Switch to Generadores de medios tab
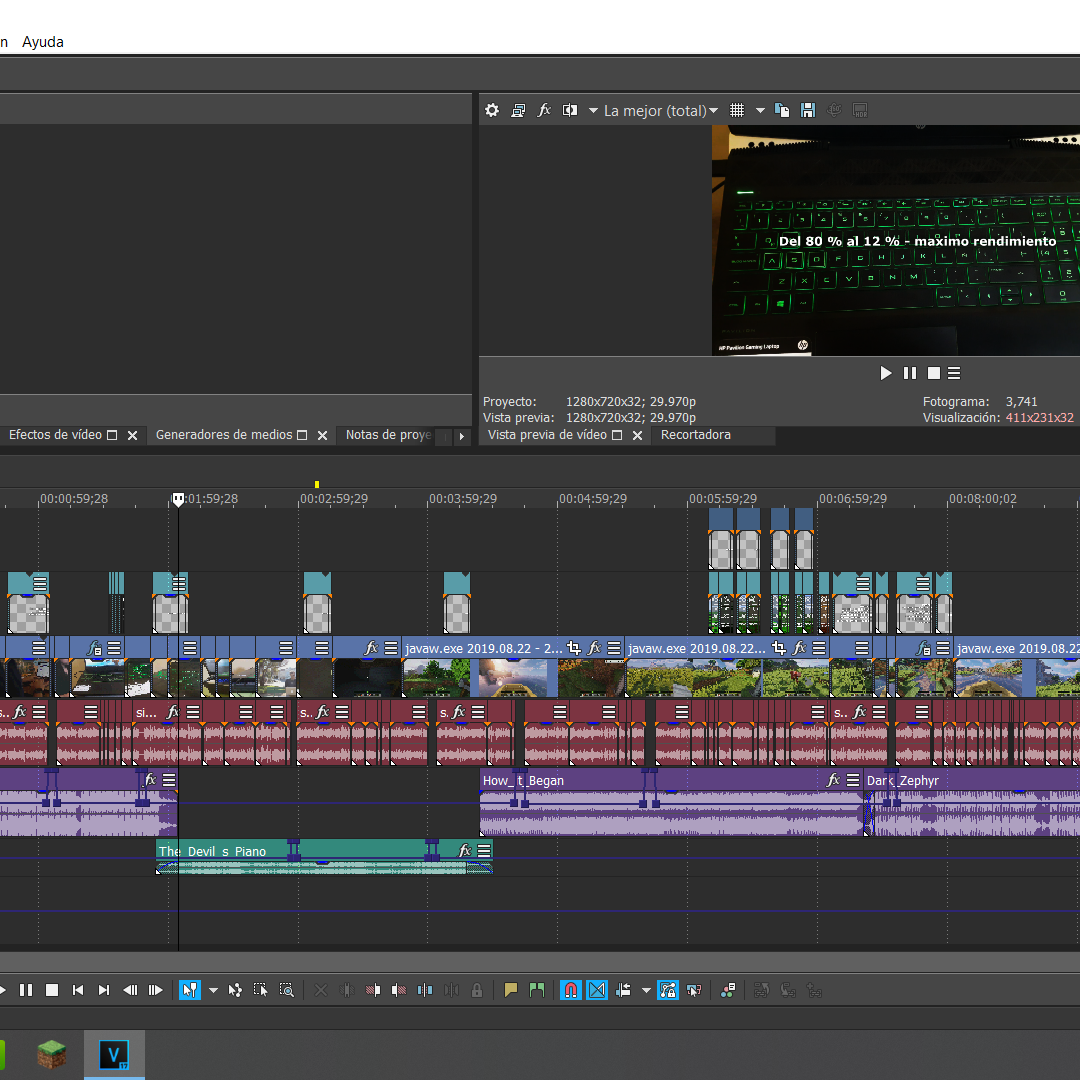Viewport: 1080px width, 1080px height. (x=224, y=435)
